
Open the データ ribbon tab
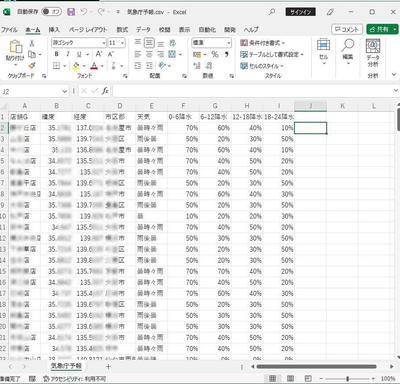tap(143, 30)
